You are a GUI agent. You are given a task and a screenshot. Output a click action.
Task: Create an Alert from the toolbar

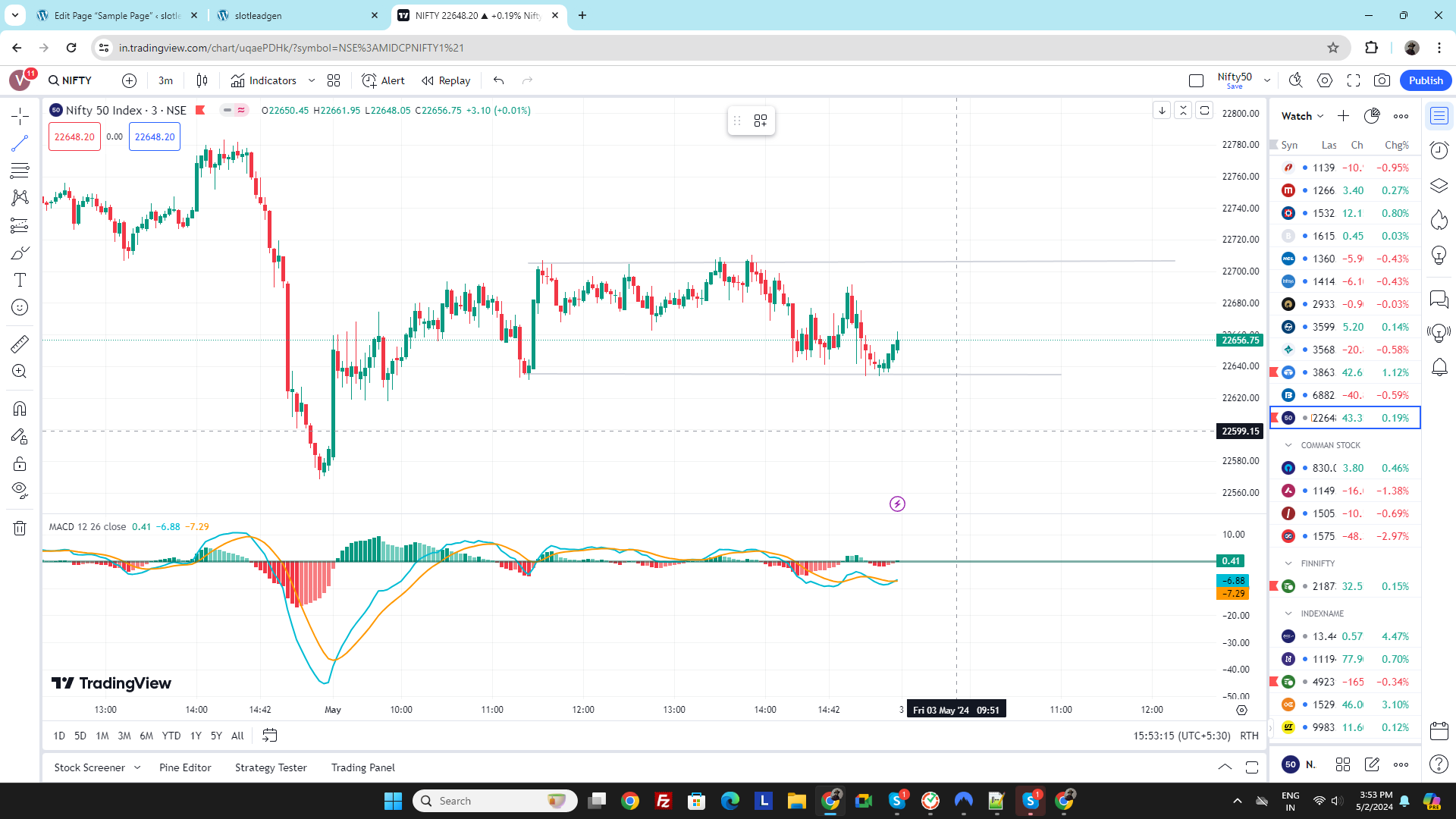tap(384, 80)
